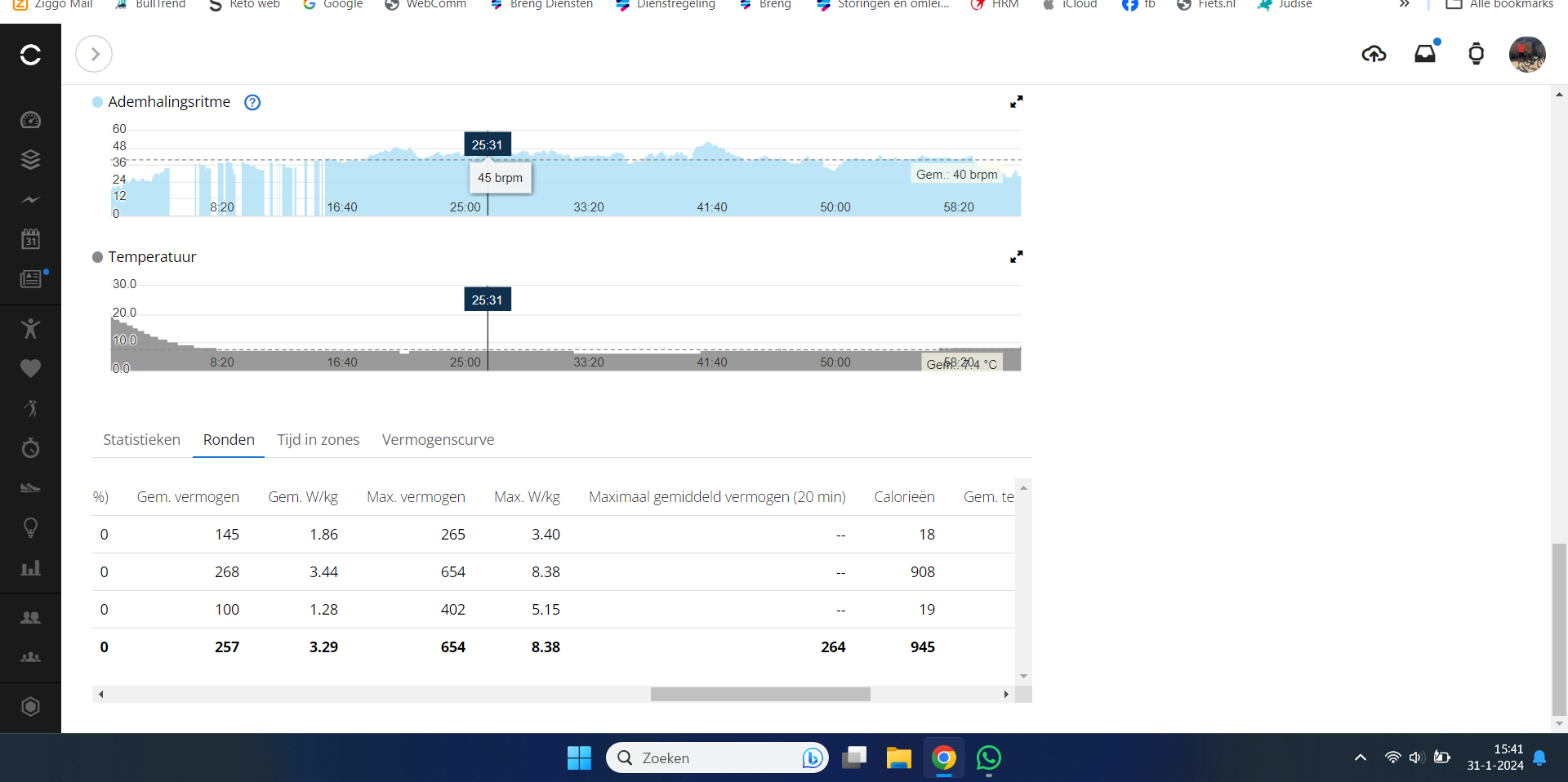Switch to the Statistieken tab

[141, 440]
